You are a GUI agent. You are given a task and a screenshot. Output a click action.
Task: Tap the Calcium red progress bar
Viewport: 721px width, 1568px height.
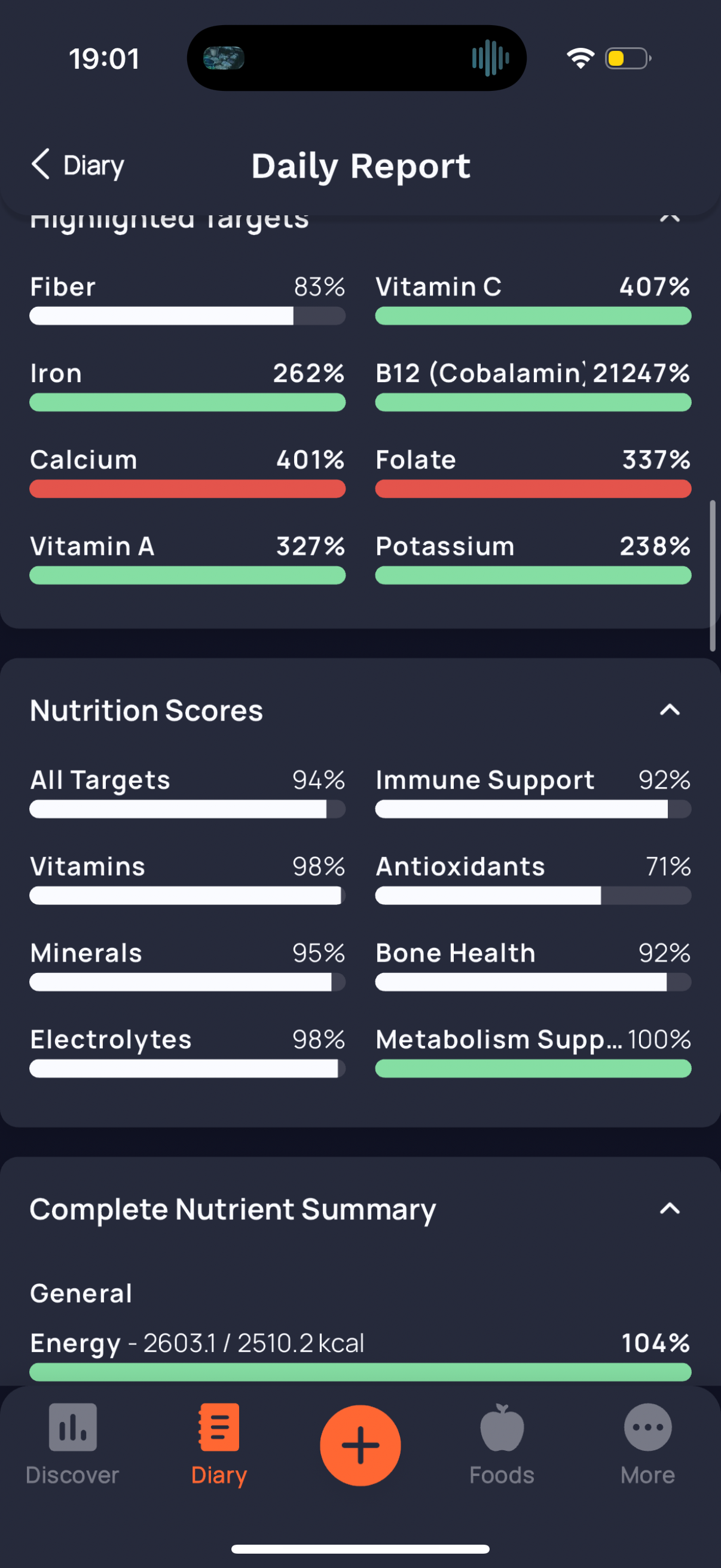click(x=187, y=489)
